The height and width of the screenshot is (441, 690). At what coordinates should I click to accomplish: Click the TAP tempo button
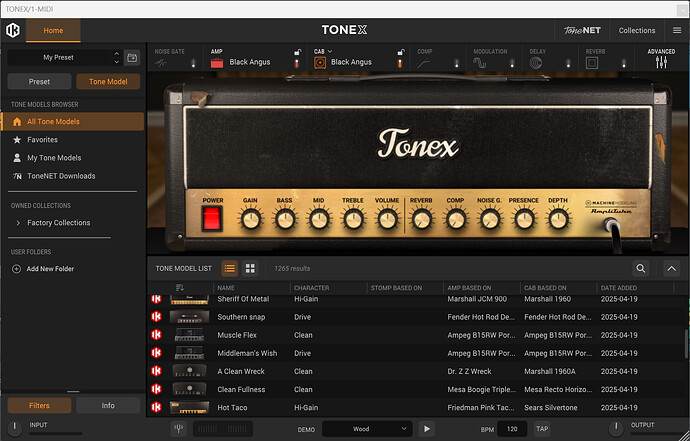[x=542, y=429]
